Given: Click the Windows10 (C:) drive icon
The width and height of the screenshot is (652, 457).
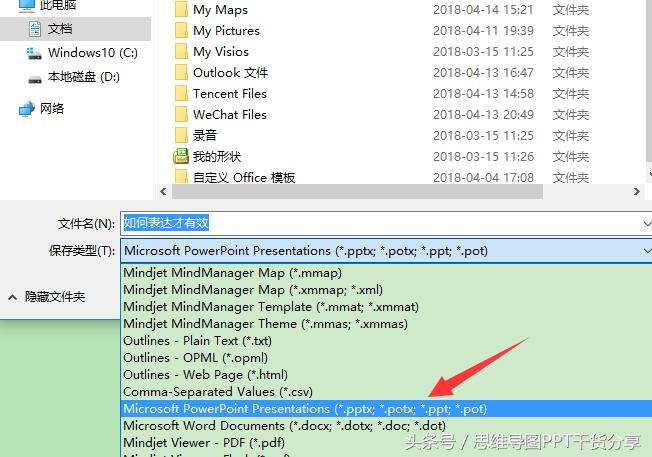Looking at the screenshot, I should (34, 53).
